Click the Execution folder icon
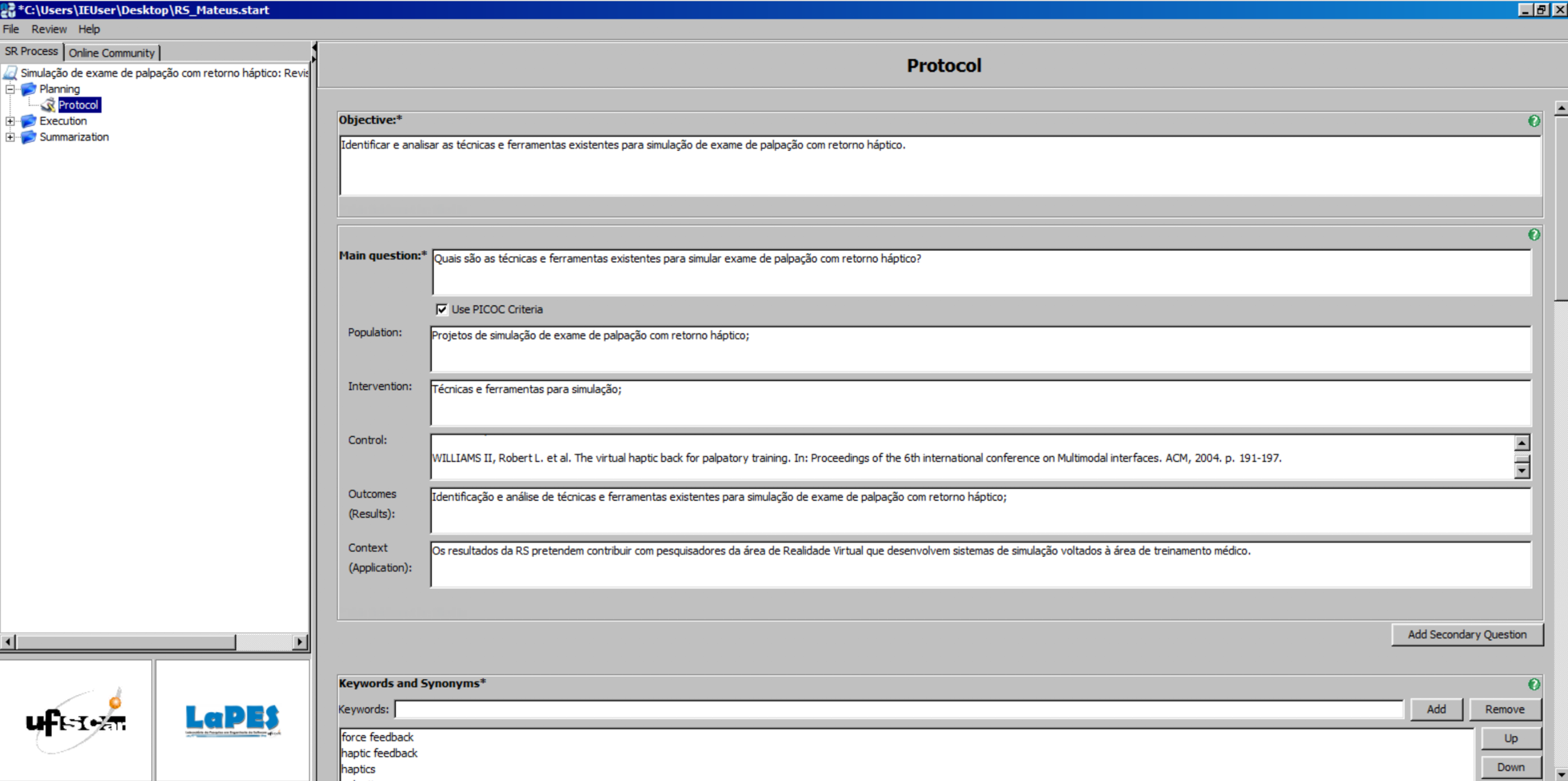 point(28,121)
